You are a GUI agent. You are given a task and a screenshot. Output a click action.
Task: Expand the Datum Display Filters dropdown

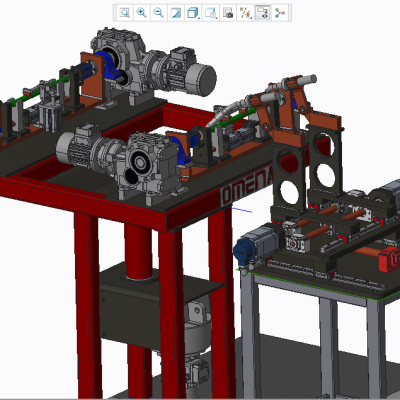[x=245, y=13]
